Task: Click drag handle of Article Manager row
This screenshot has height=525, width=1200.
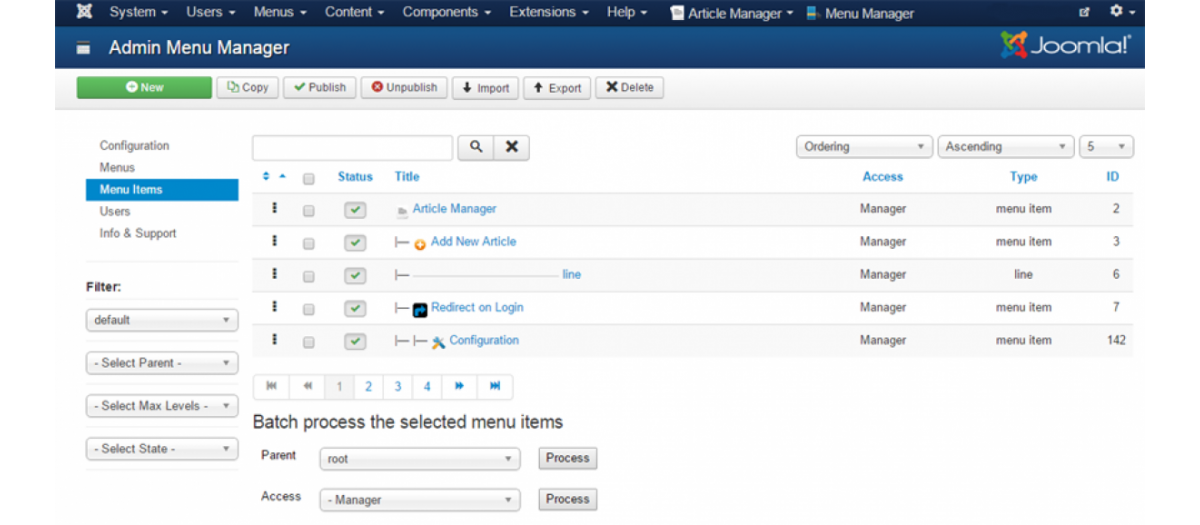Action: [x=274, y=209]
